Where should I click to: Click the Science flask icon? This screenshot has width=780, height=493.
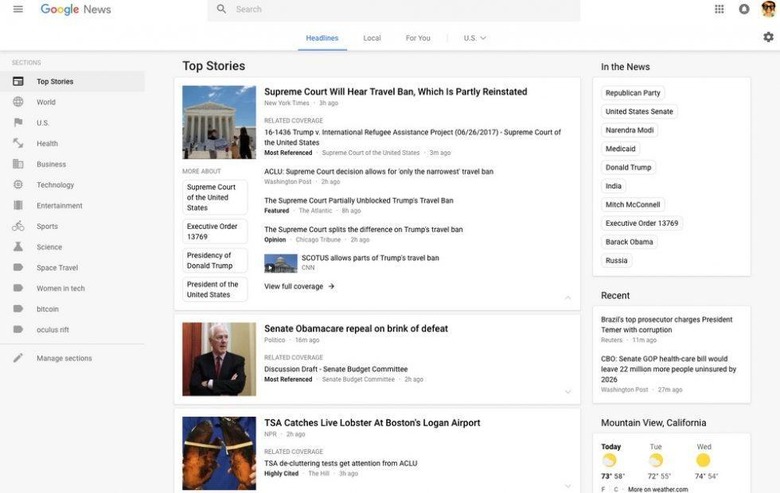(18, 247)
